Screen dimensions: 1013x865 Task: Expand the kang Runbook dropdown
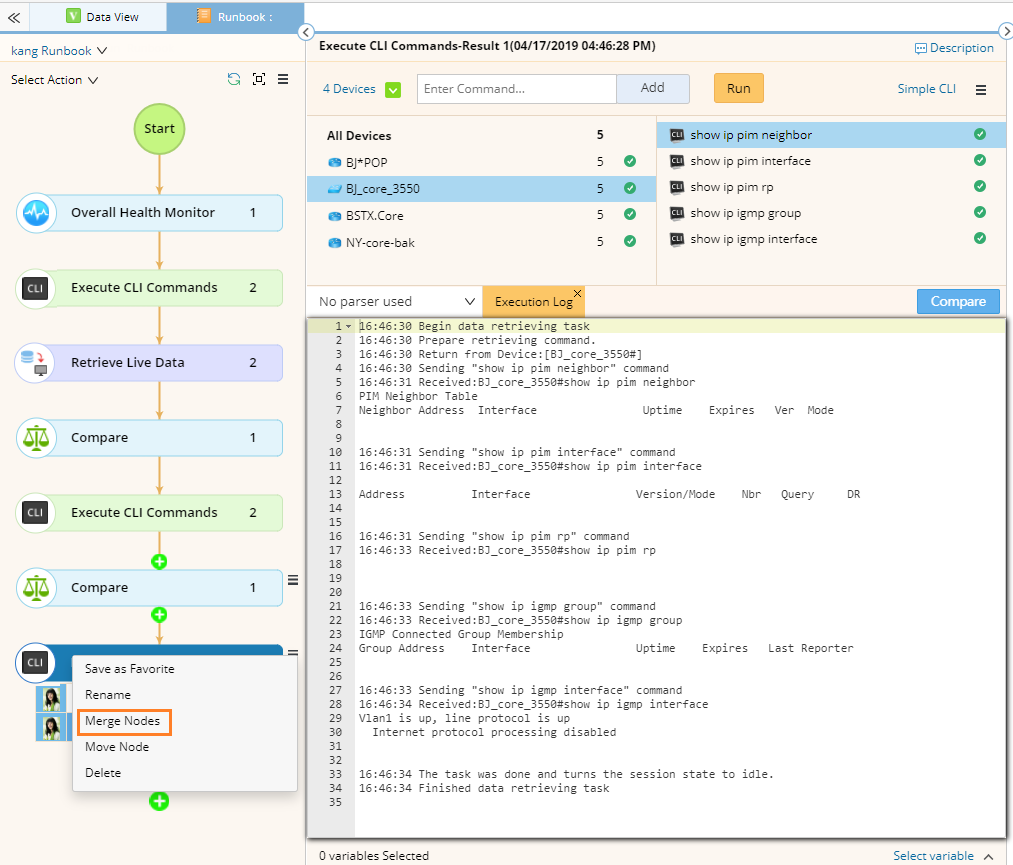coord(59,50)
